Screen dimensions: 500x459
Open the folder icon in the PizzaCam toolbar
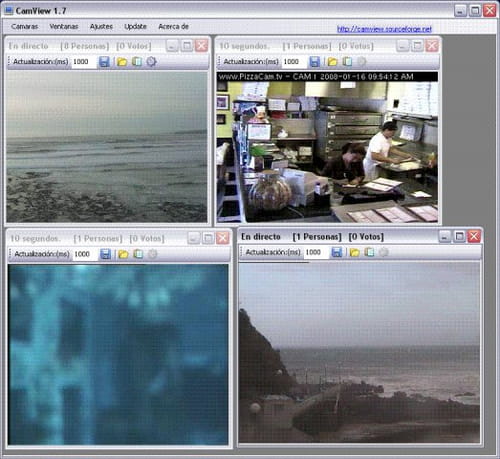pyautogui.click(x=332, y=62)
